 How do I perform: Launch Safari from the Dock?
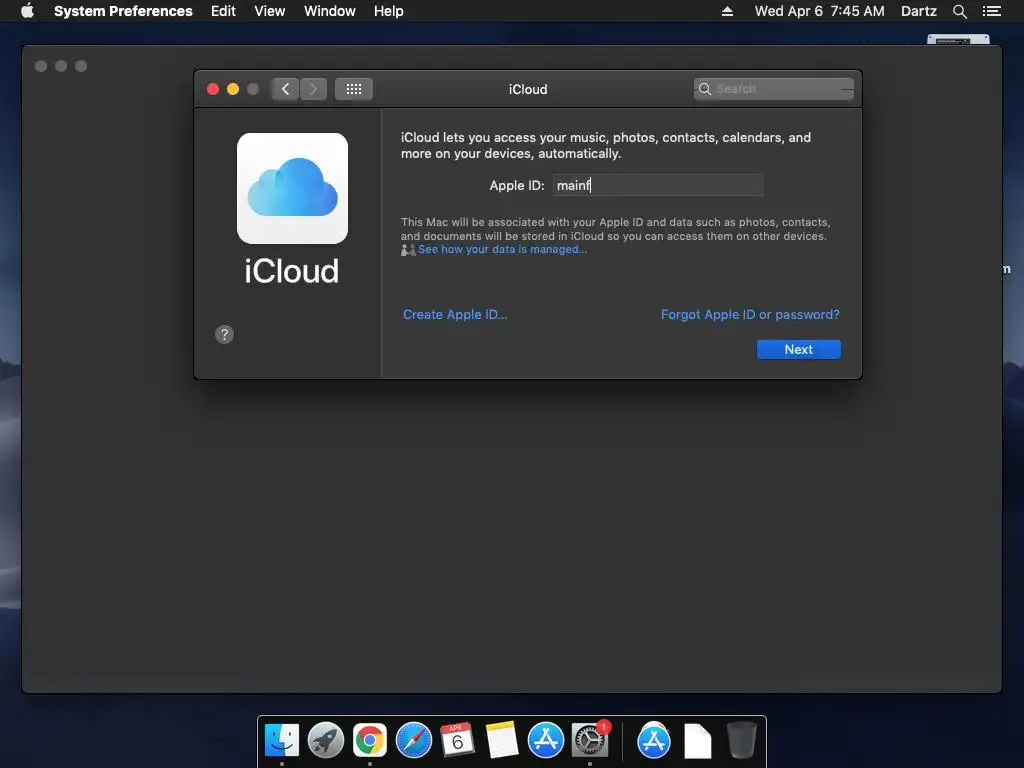(413, 740)
